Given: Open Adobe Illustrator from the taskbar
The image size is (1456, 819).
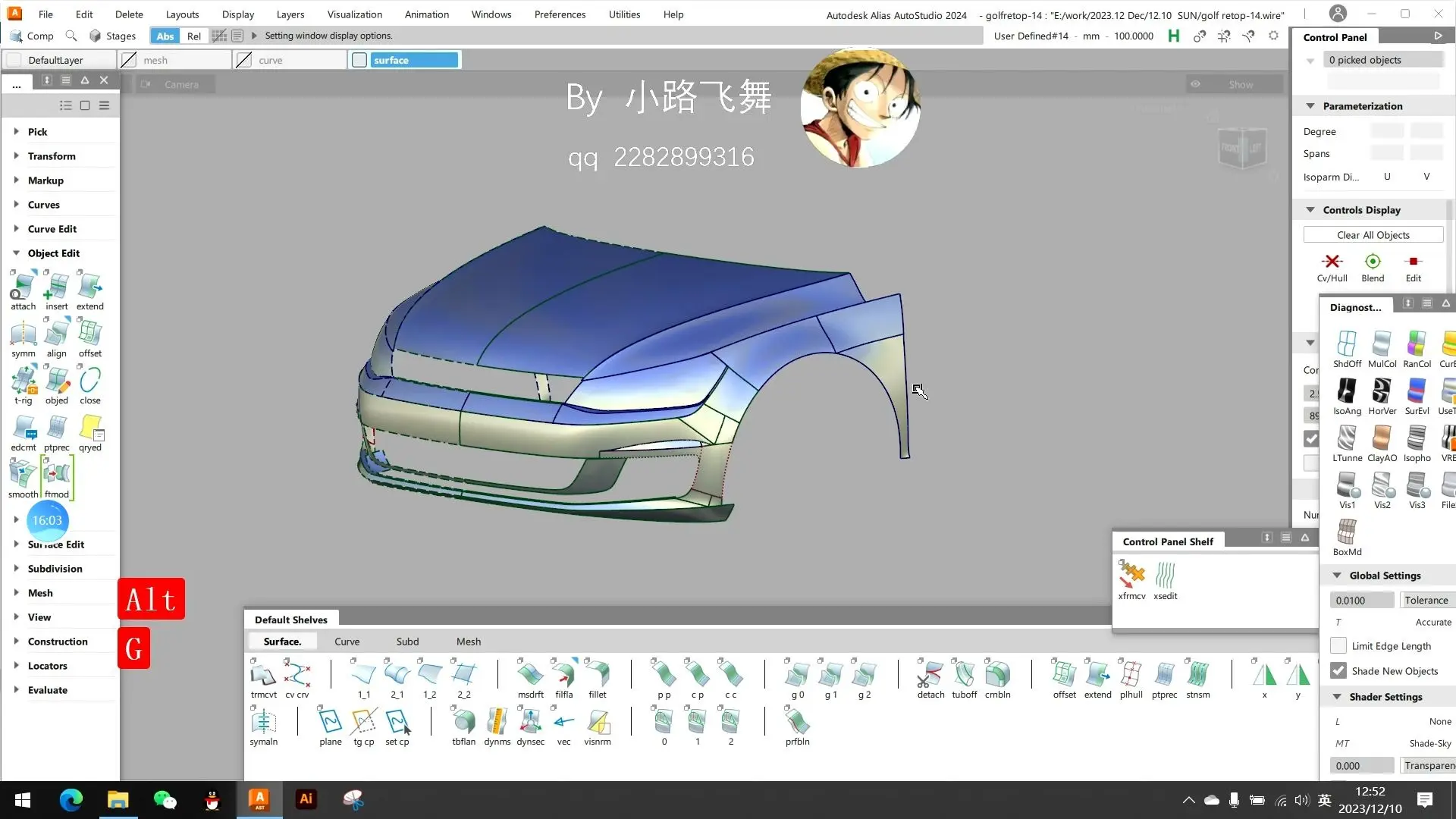Looking at the screenshot, I should pyautogui.click(x=306, y=799).
